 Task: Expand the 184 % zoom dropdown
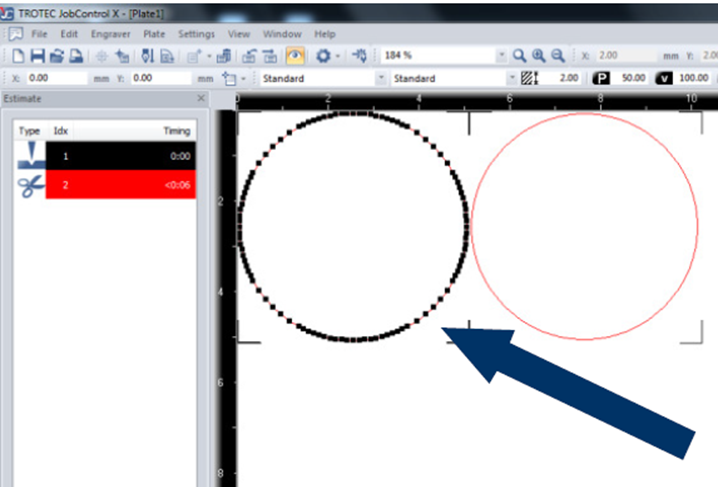click(501, 56)
